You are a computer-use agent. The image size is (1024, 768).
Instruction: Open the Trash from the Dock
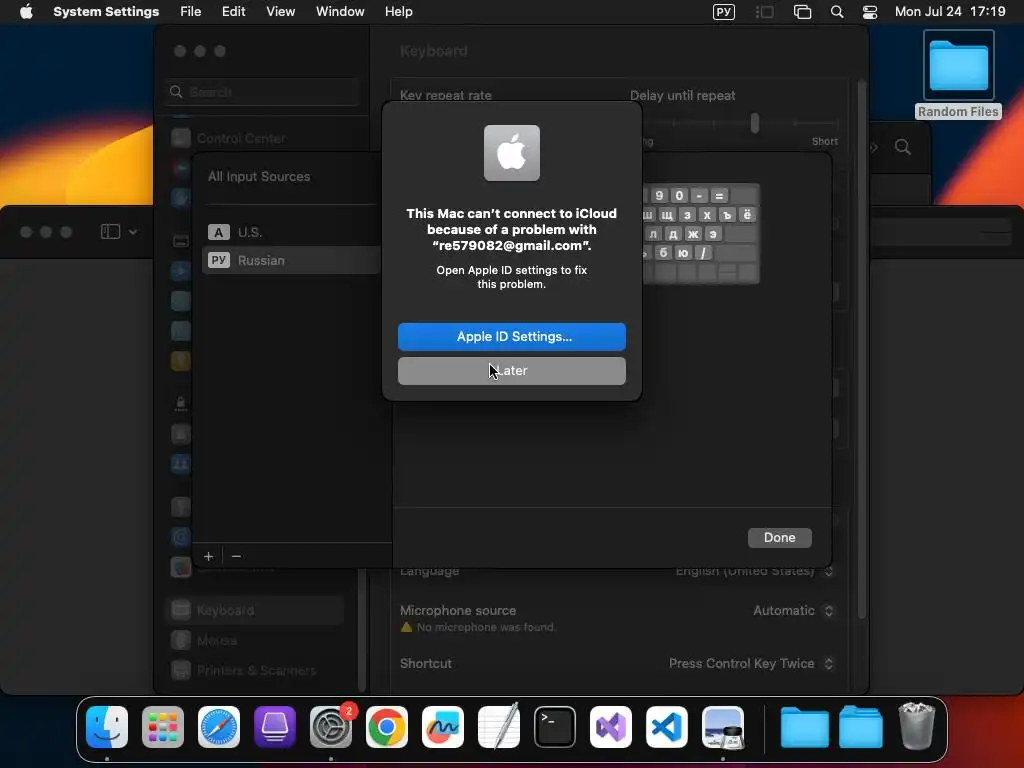pos(916,727)
